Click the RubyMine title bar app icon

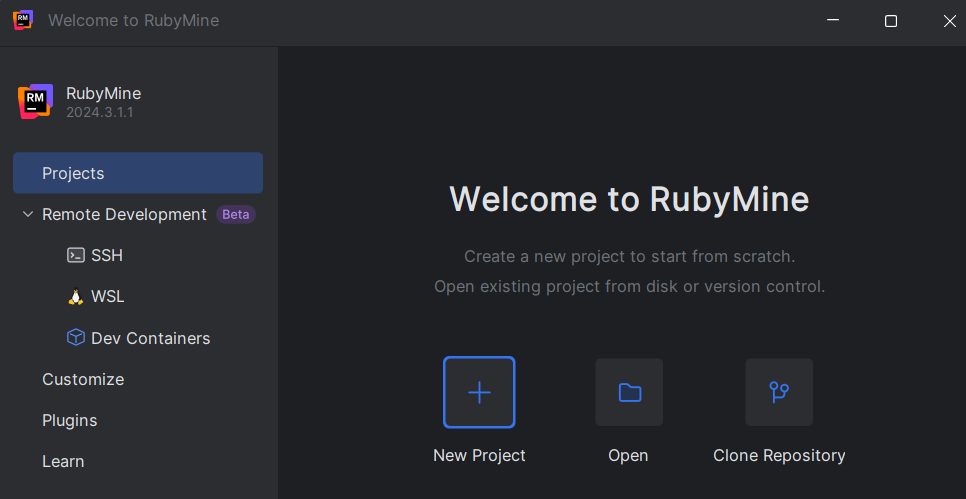23,20
